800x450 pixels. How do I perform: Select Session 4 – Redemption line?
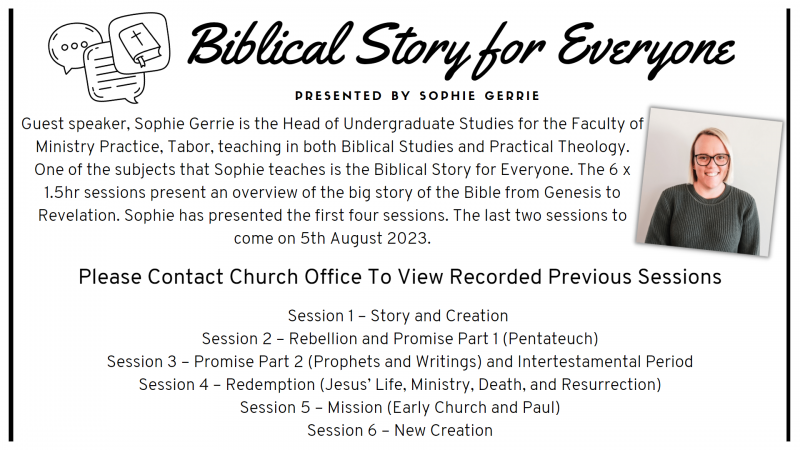click(x=399, y=385)
